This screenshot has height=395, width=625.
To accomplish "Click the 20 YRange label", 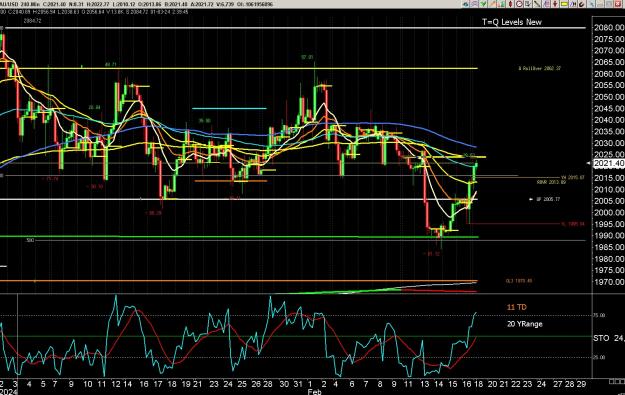I will [x=525, y=324].
